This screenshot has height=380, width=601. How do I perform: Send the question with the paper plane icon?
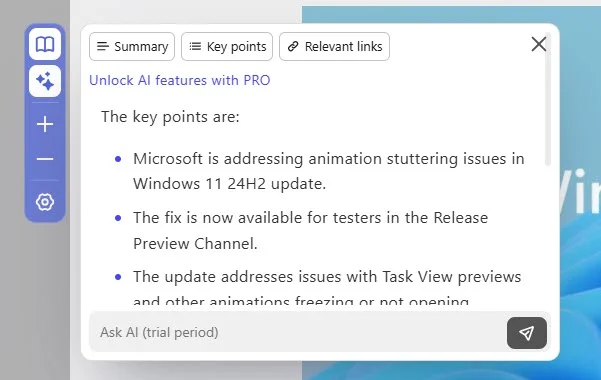pyautogui.click(x=527, y=333)
